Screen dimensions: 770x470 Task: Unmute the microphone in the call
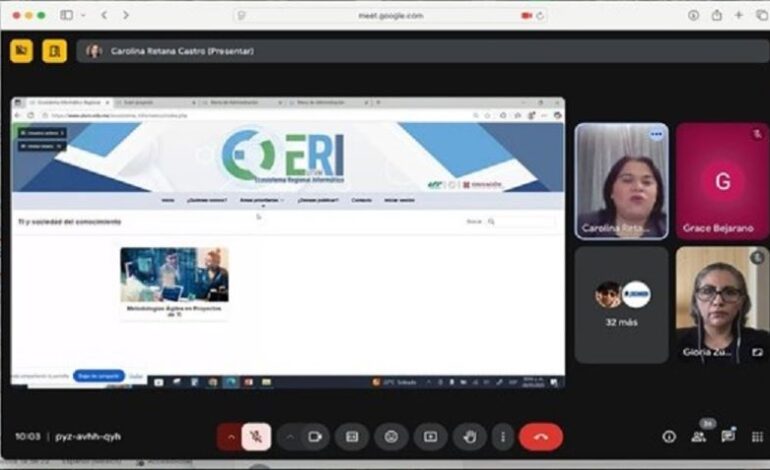click(256, 436)
